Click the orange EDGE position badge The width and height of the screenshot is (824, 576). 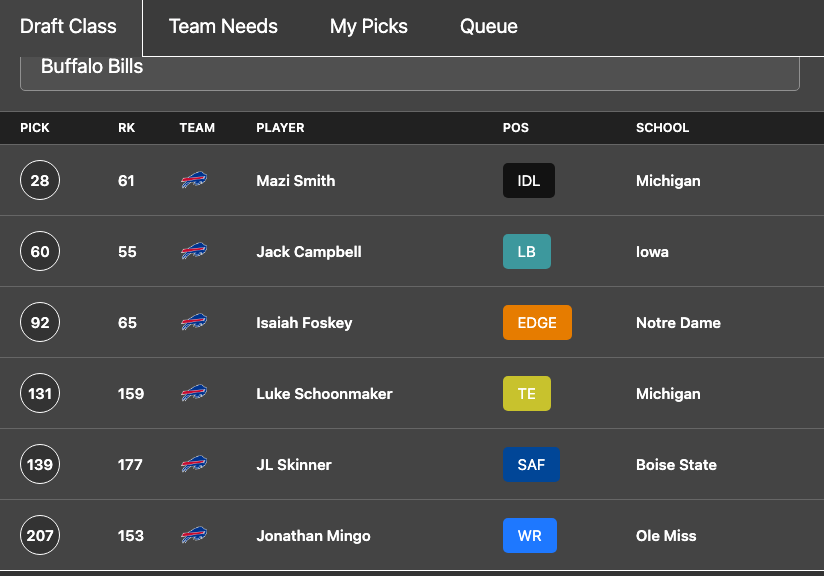(537, 322)
